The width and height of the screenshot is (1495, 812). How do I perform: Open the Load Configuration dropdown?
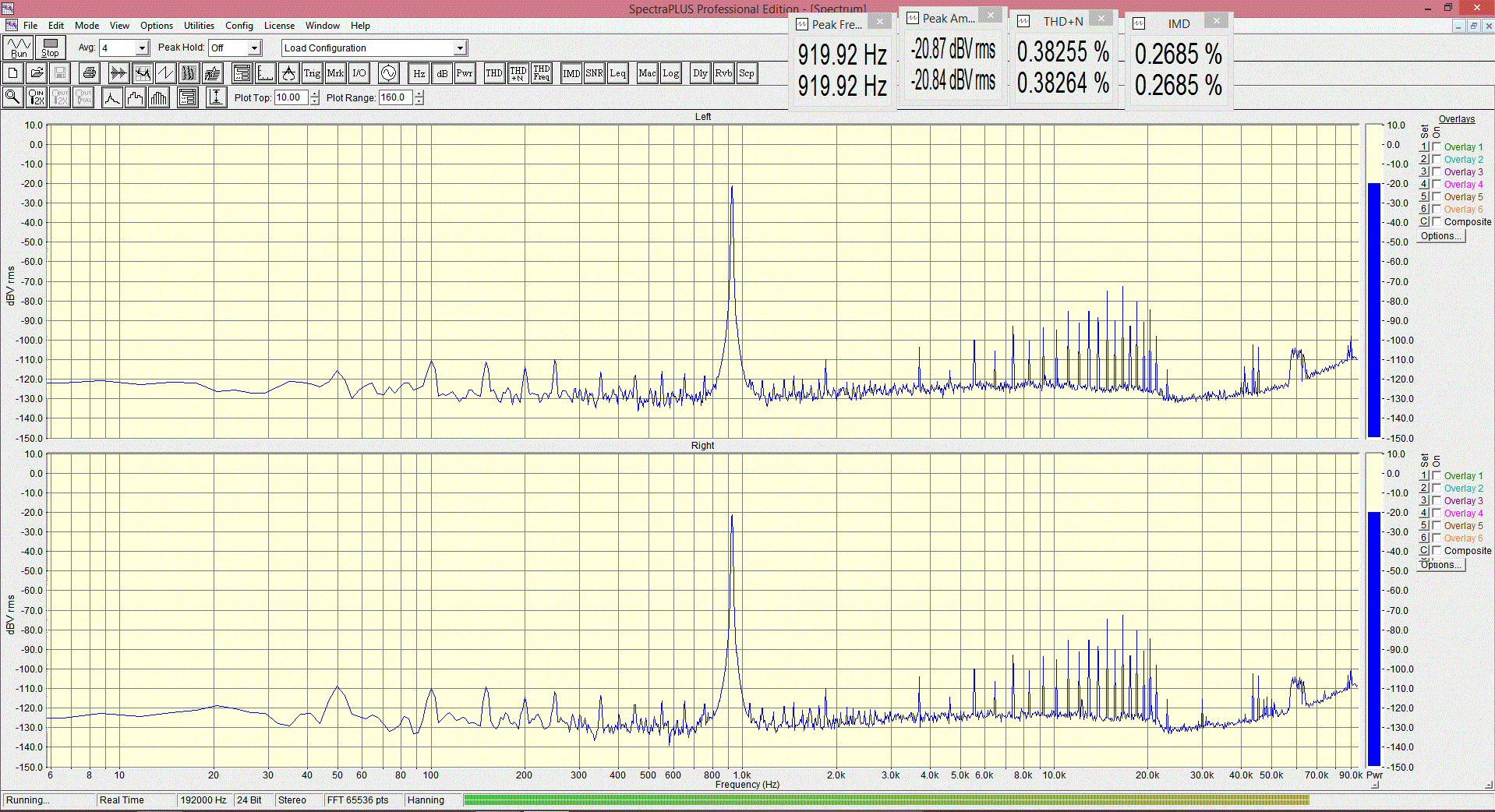pyautogui.click(x=460, y=48)
